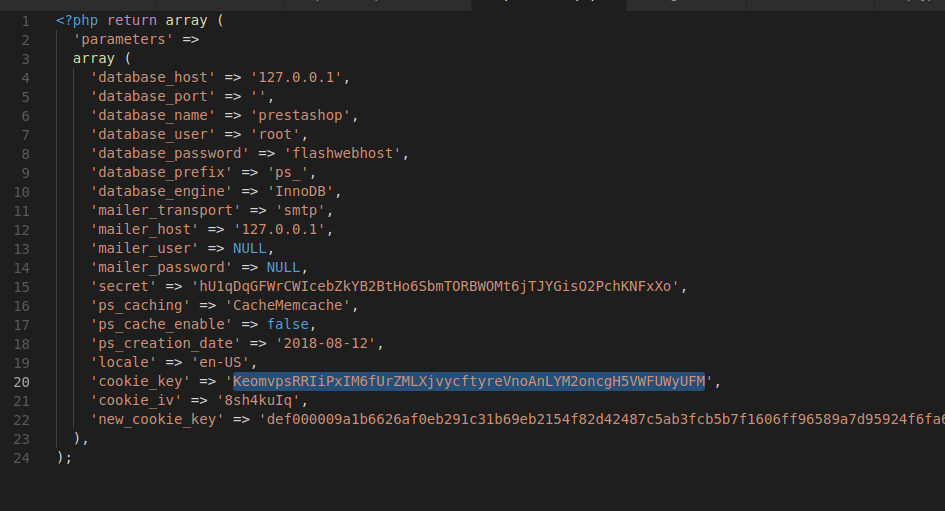Screen dimensions: 945x511
Task: Click the highlighted KeomvpsRRIi cookie key value
Action: [469, 381]
